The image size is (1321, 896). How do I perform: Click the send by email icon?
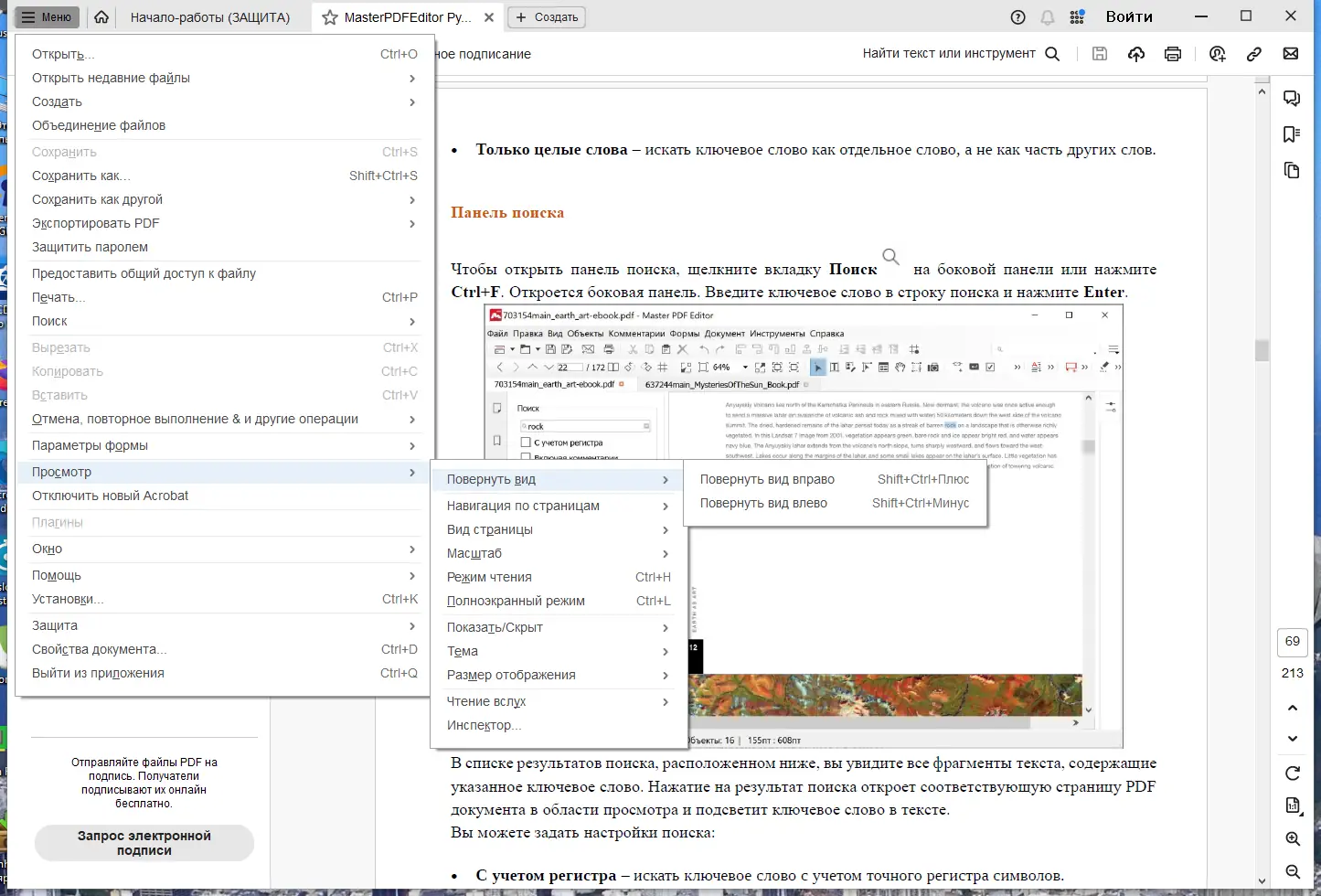point(1290,54)
